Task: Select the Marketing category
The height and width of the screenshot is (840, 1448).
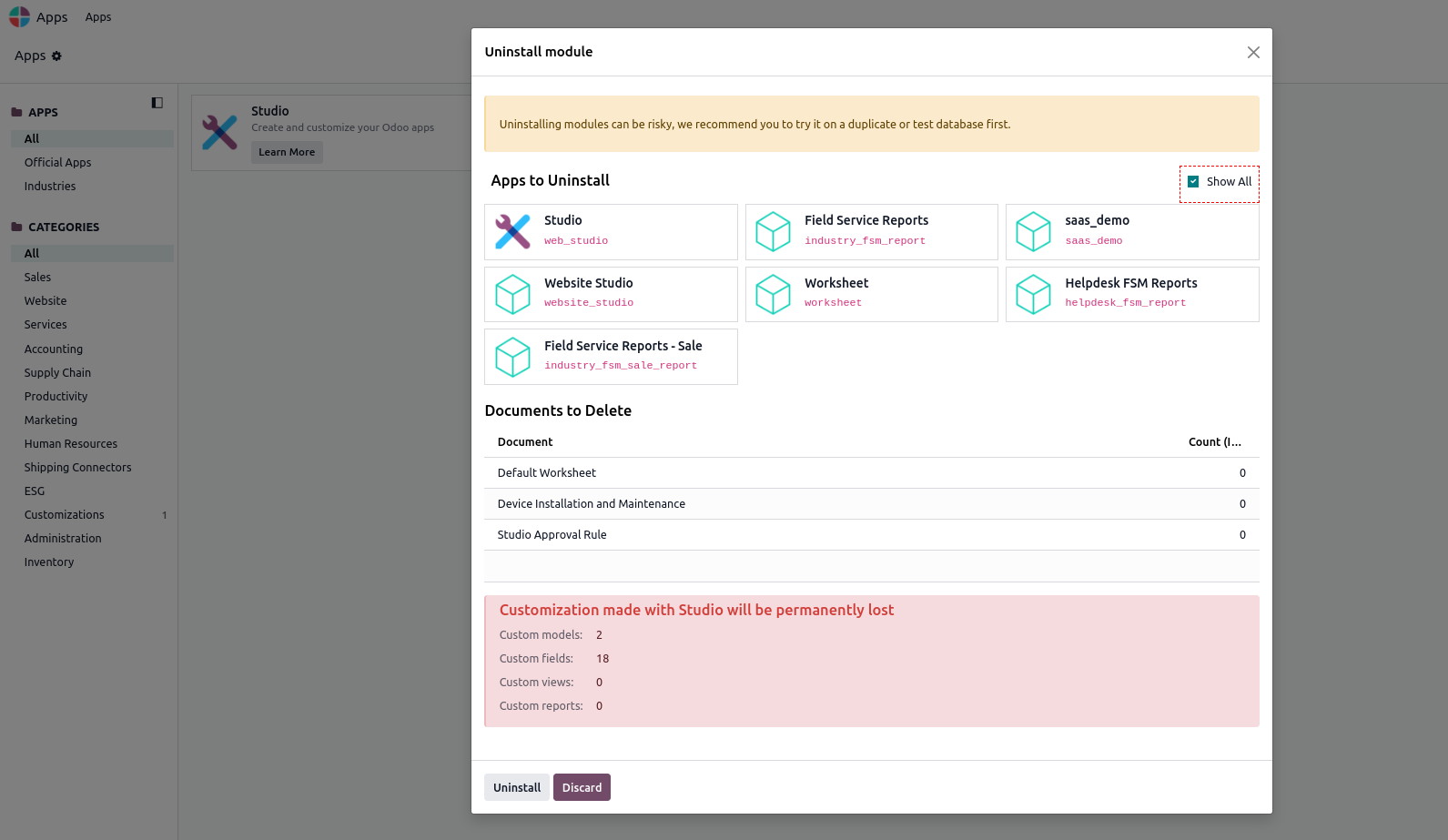Action: [92, 420]
